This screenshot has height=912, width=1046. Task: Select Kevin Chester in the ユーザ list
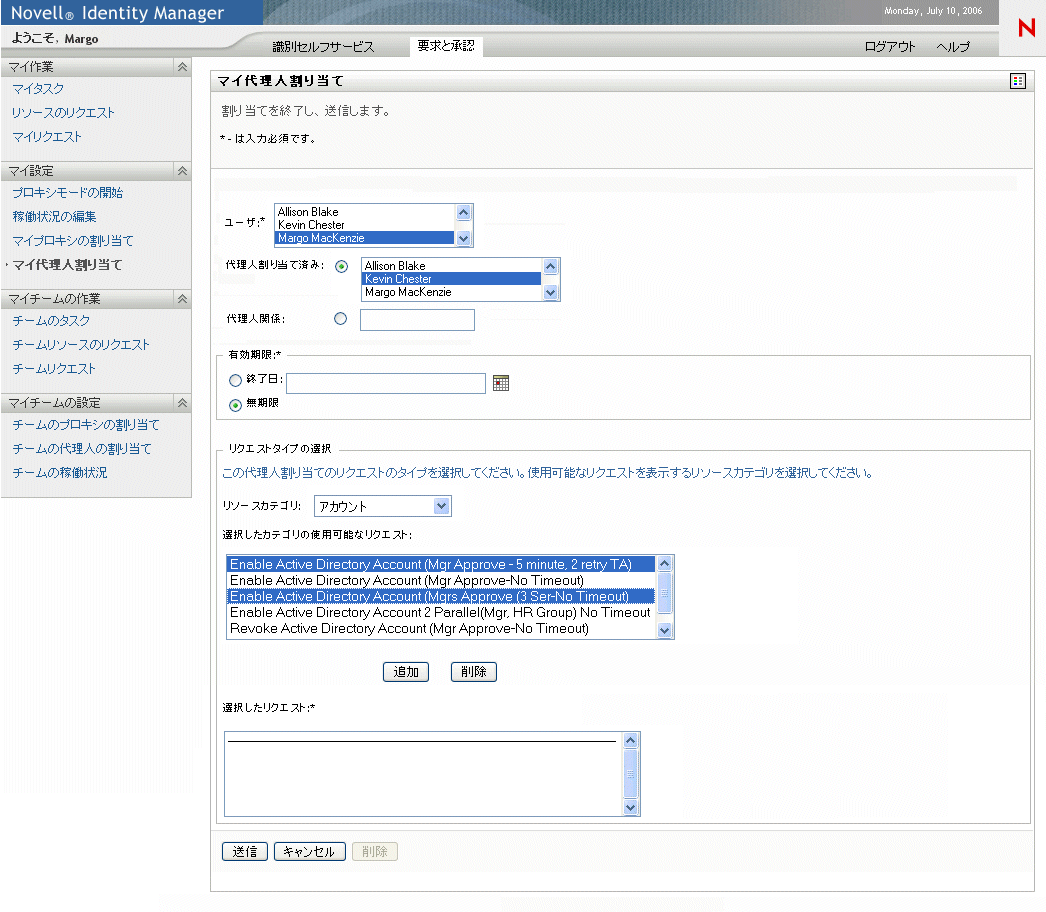365,225
